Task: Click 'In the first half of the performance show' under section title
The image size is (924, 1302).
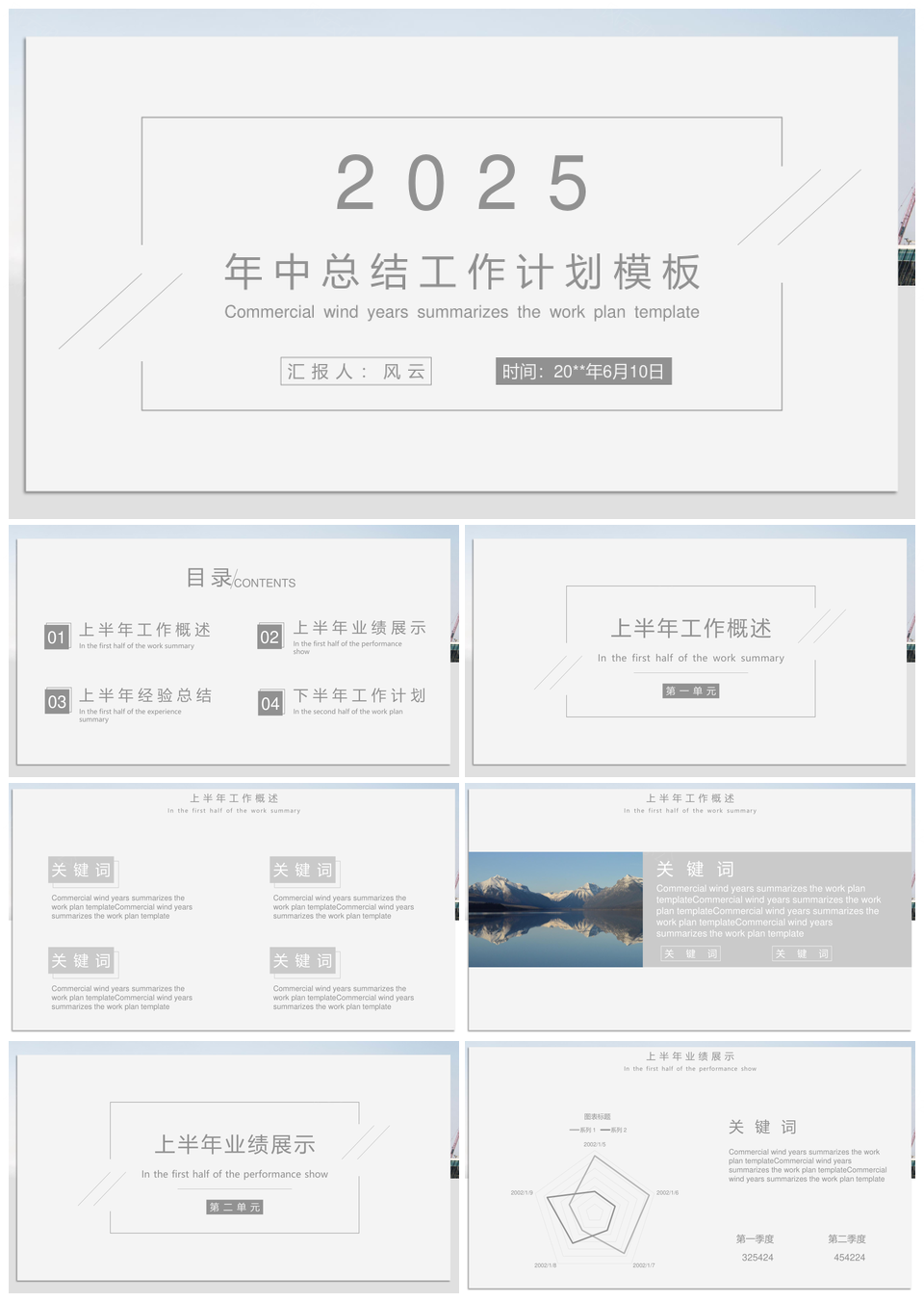Action: point(235,1175)
